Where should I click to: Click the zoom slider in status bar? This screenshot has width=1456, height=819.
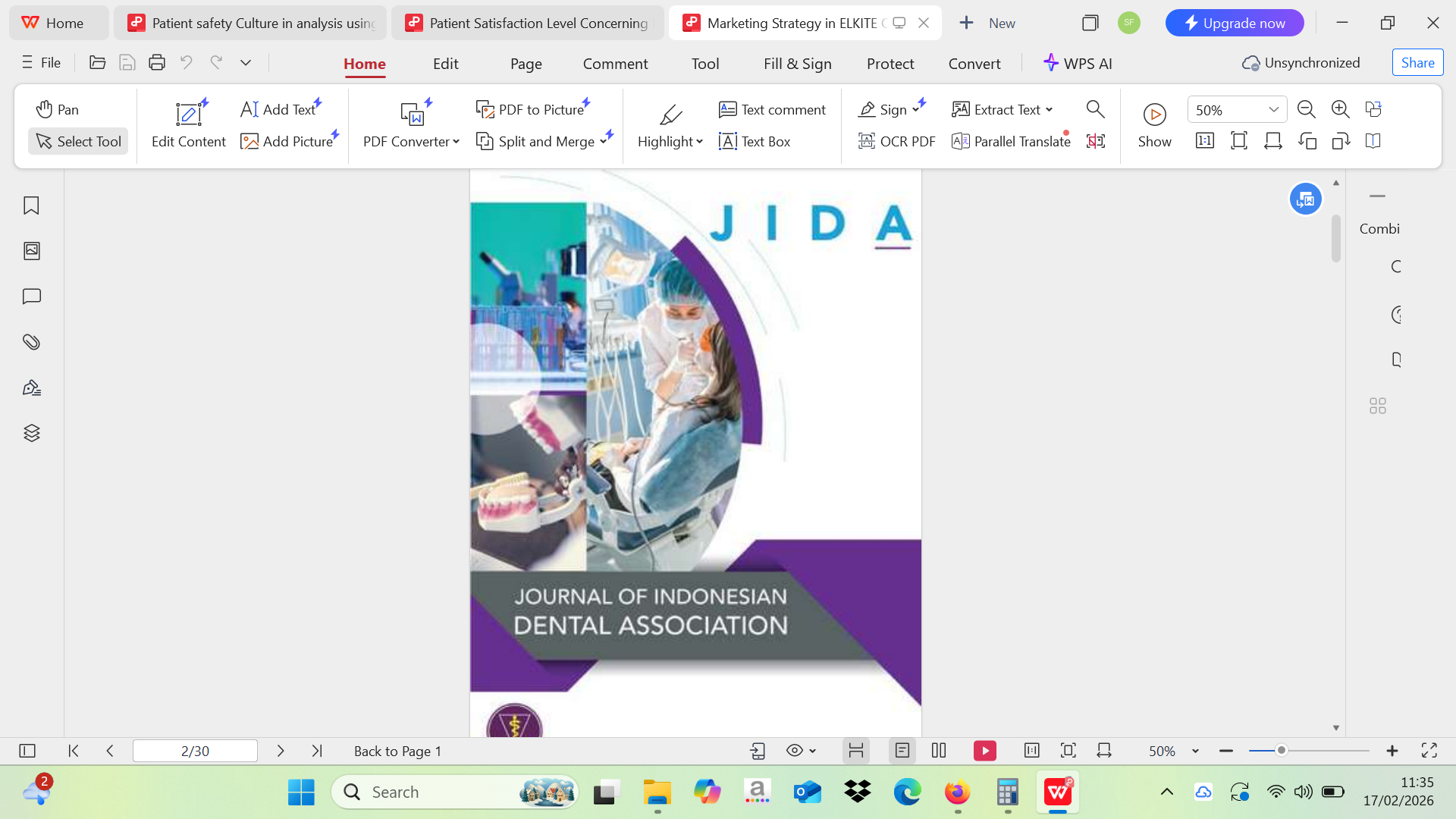[x=1281, y=751]
